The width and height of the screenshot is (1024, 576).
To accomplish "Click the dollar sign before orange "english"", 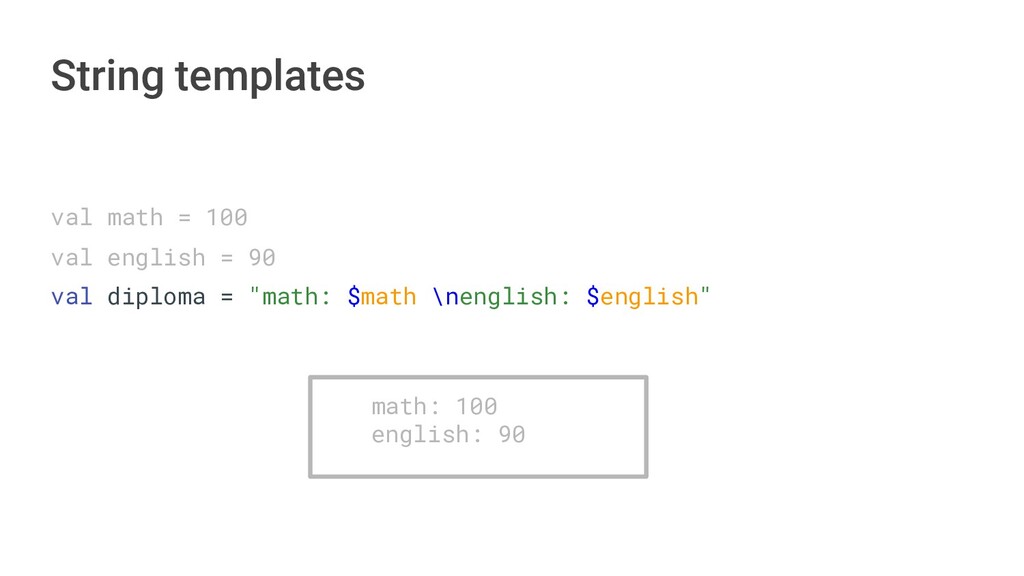I will (x=593, y=297).
